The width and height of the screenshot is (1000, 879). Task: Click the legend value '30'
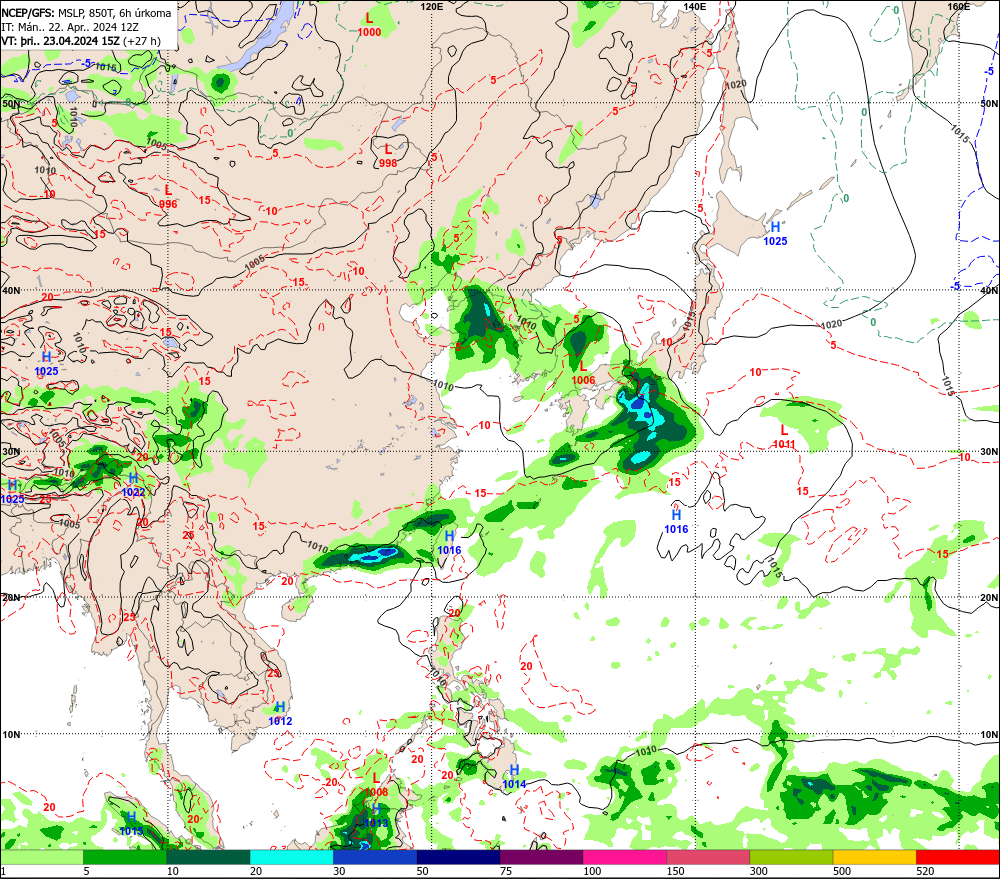pyautogui.click(x=339, y=871)
